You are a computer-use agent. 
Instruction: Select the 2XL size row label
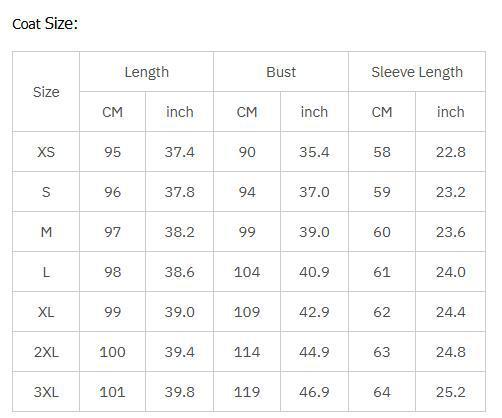pyautogui.click(x=46, y=352)
